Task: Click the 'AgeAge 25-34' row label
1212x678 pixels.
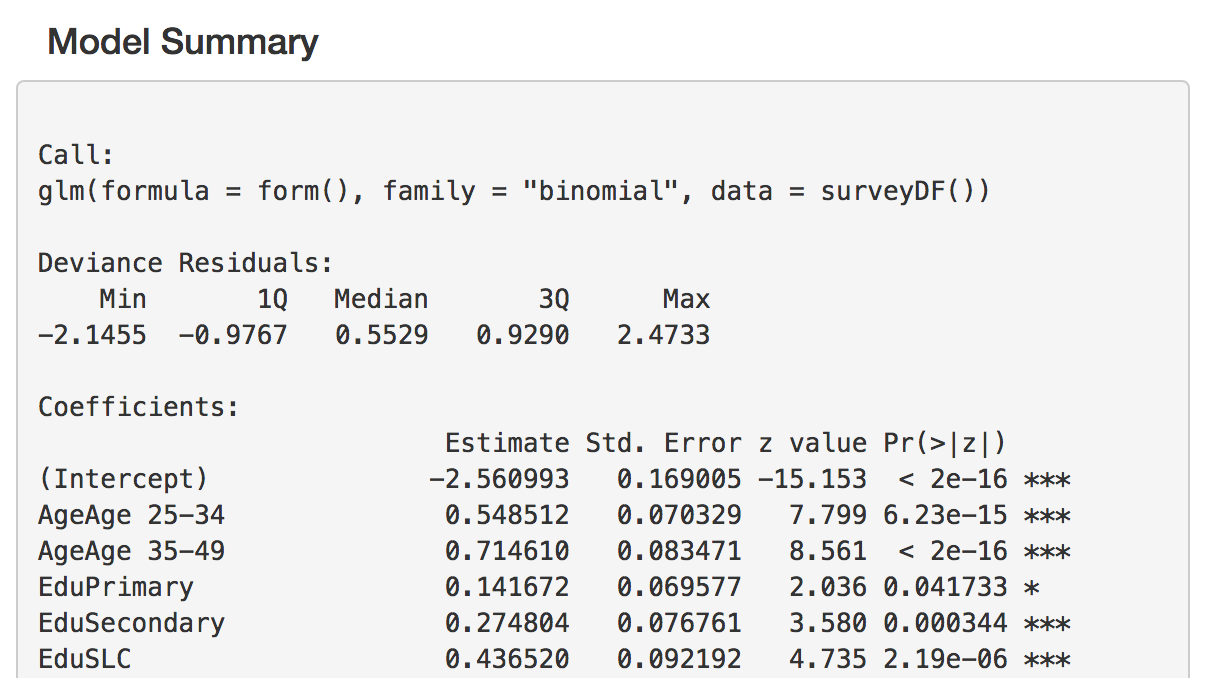Action: point(131,515)
